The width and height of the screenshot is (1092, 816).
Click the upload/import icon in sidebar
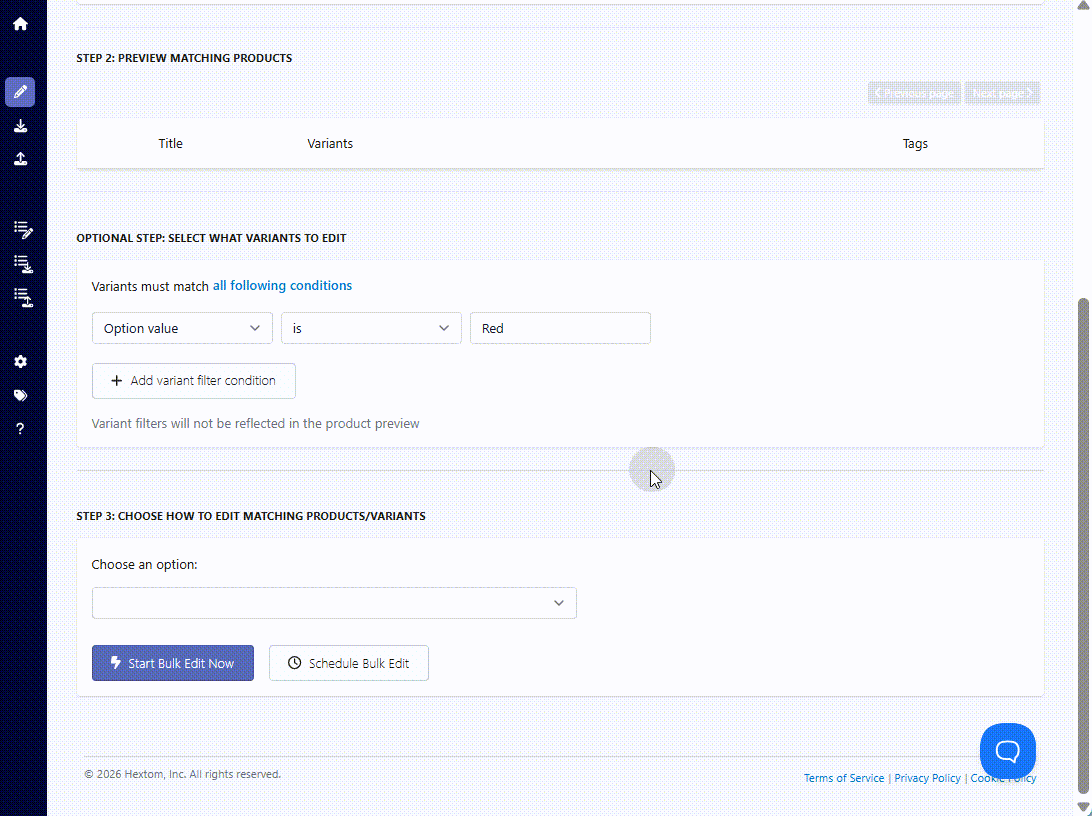pos(20,159)
